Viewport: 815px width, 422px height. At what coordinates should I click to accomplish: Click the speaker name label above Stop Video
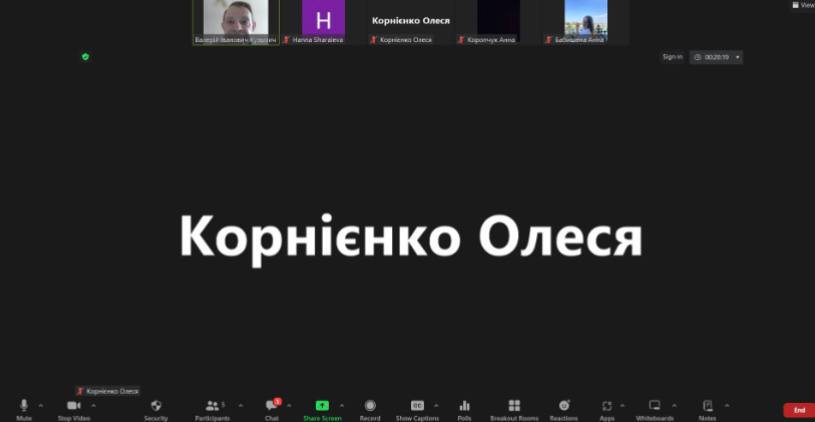click(x=108, y=391)
